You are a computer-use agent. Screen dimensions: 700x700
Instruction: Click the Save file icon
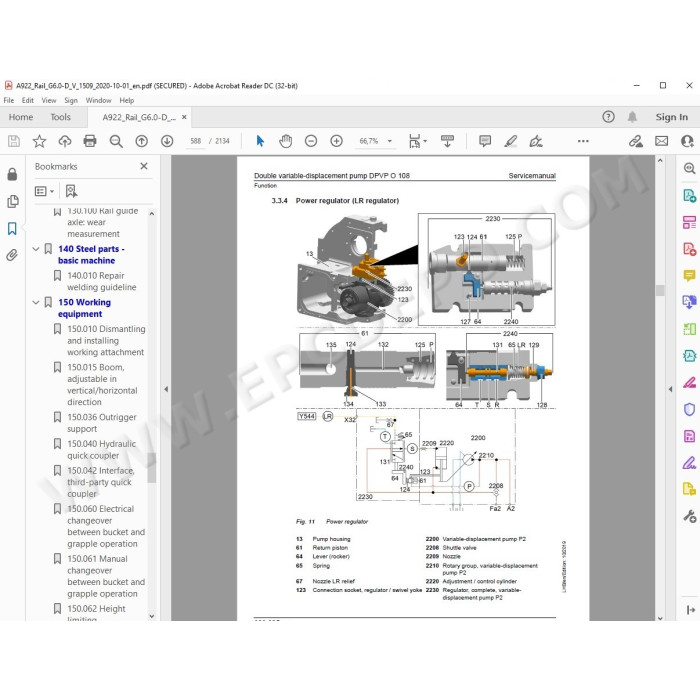point(14,142)
